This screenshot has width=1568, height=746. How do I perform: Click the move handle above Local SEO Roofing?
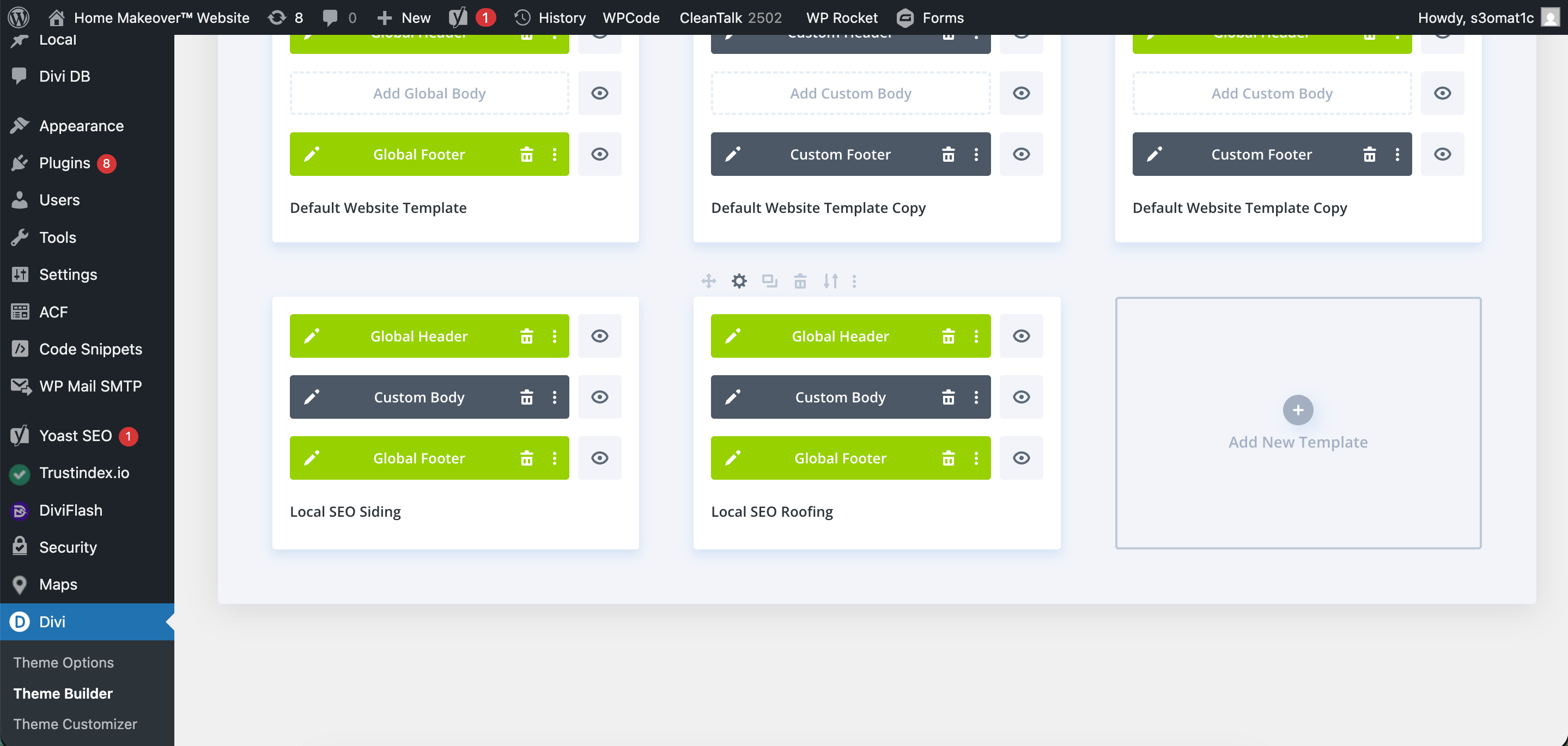point(708,281)
